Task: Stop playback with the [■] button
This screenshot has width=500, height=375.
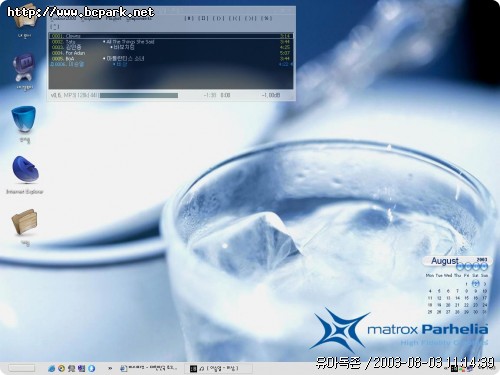Action: point(189,18)
